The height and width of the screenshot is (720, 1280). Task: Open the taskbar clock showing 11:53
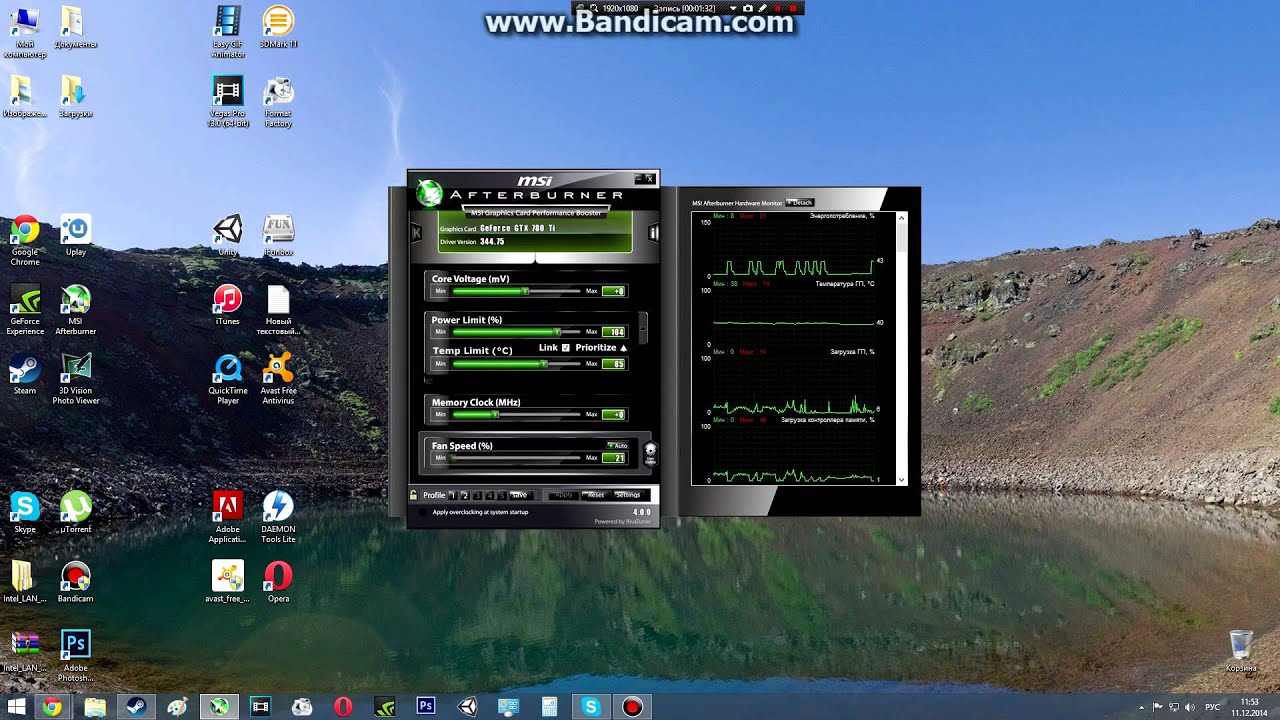tap(1250, 707)
